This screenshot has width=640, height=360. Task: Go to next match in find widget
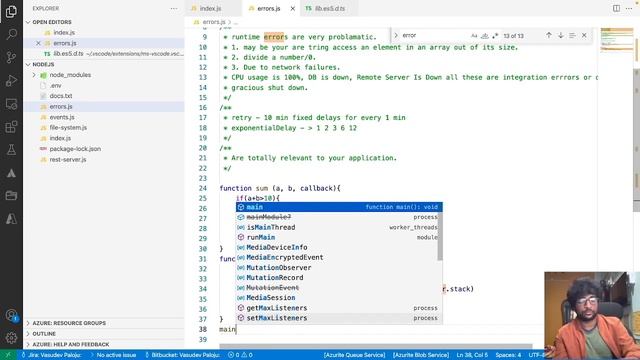click(561, 36)
